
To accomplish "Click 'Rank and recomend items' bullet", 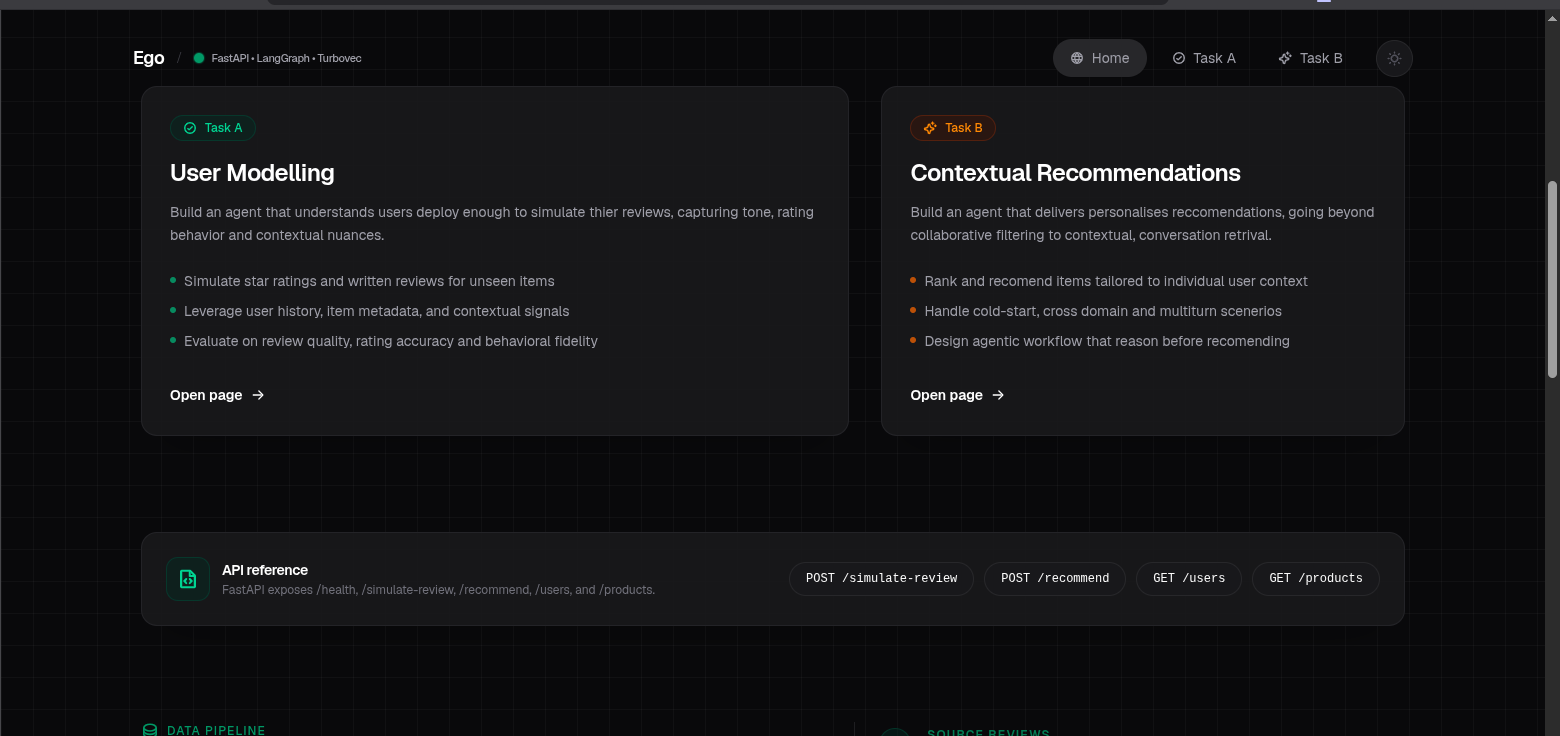I will click(1116, 281).
